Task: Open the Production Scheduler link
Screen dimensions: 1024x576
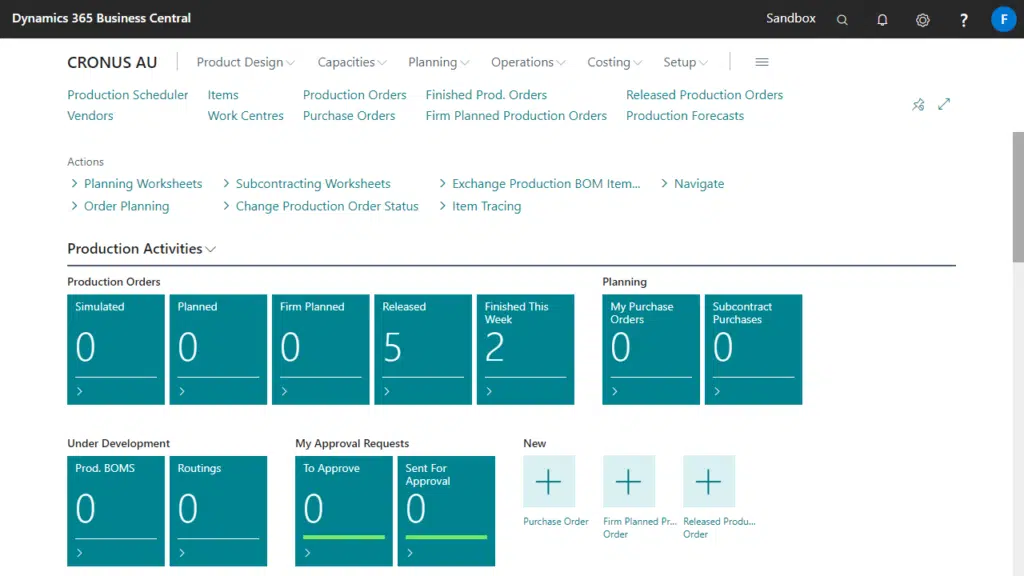Action: [127, 95]
